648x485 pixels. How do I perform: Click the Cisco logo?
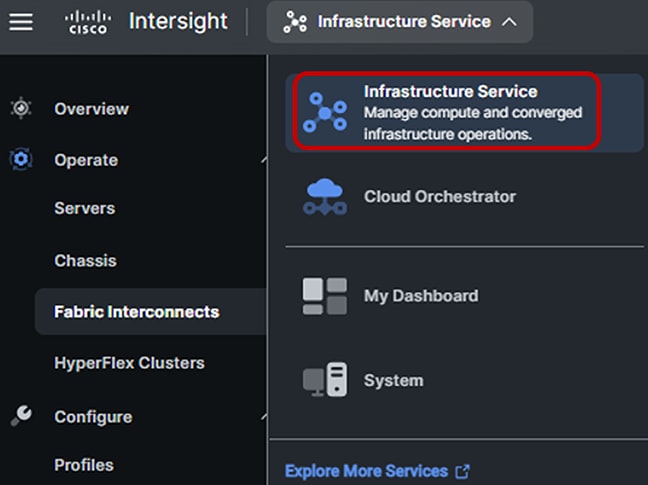pyautogui.click(x=88, y=22)
